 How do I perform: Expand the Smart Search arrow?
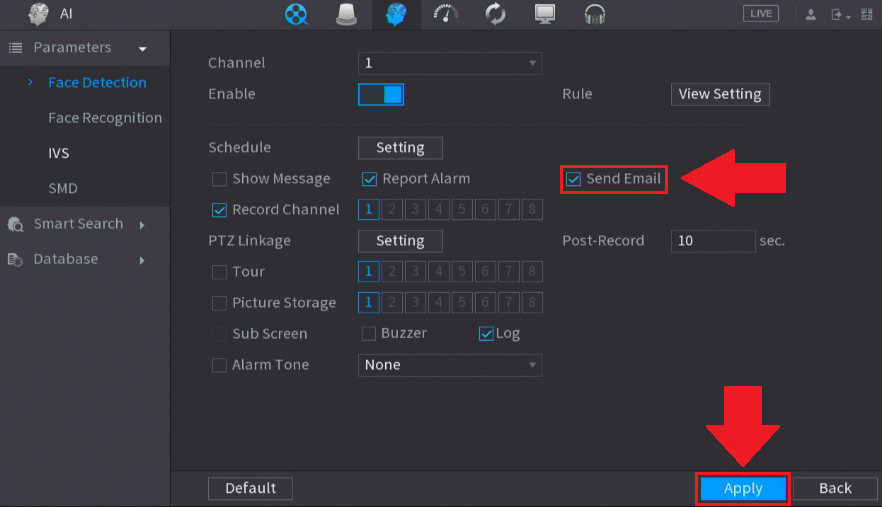pos(142,225)
